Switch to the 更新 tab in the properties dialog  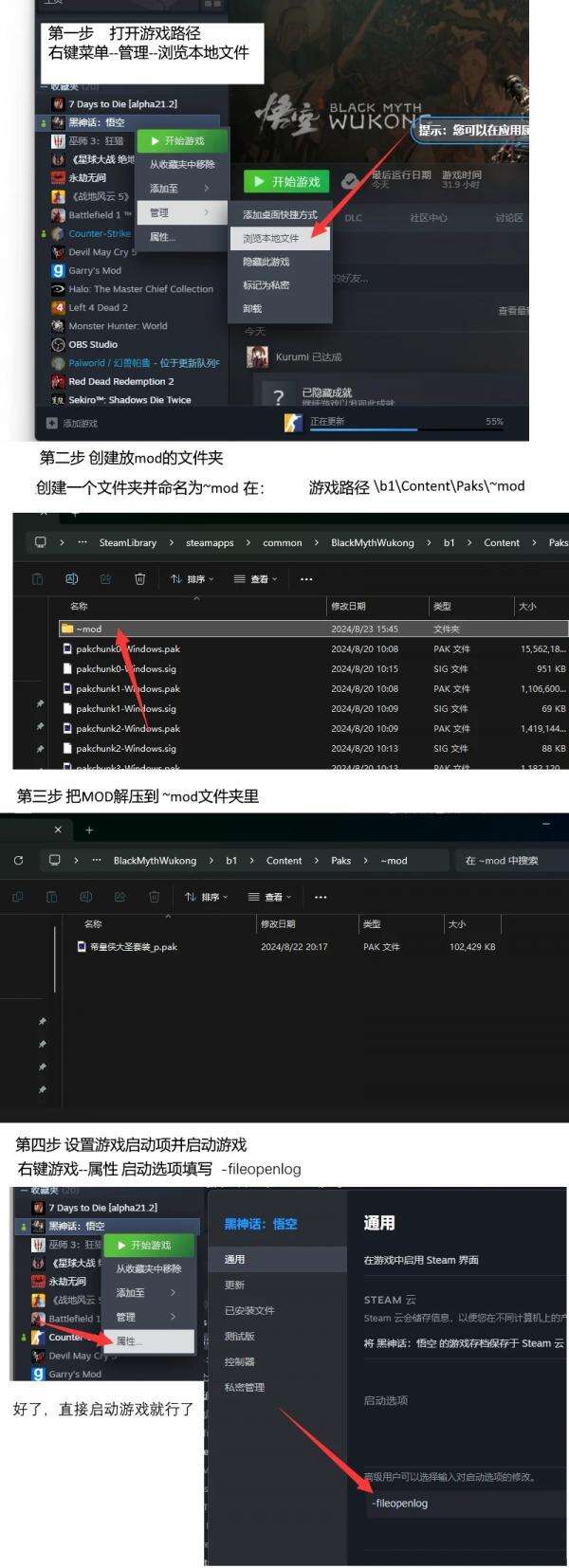275,1285
